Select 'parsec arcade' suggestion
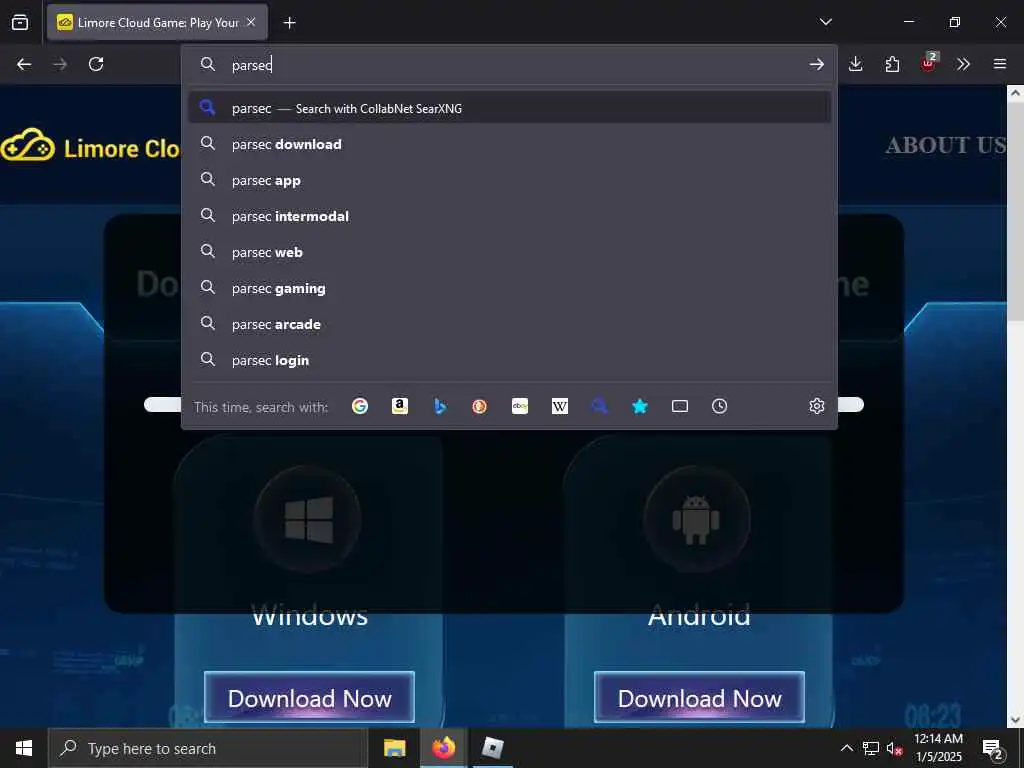The width and height of the screenshot is (1024, 768). click(x=509, y=324)
